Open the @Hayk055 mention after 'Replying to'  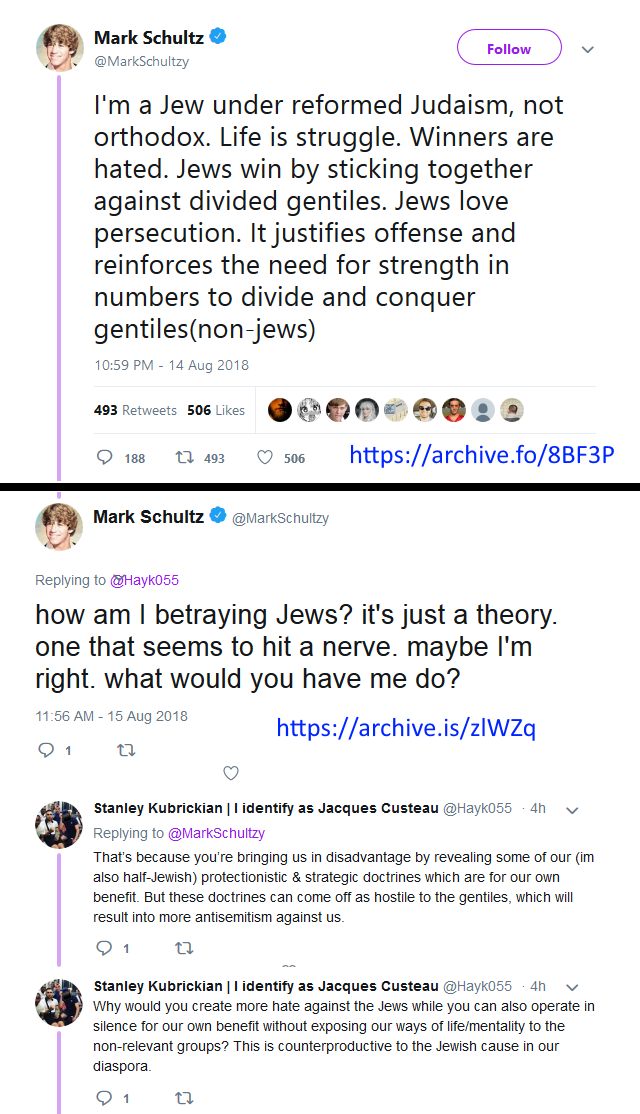144,580
